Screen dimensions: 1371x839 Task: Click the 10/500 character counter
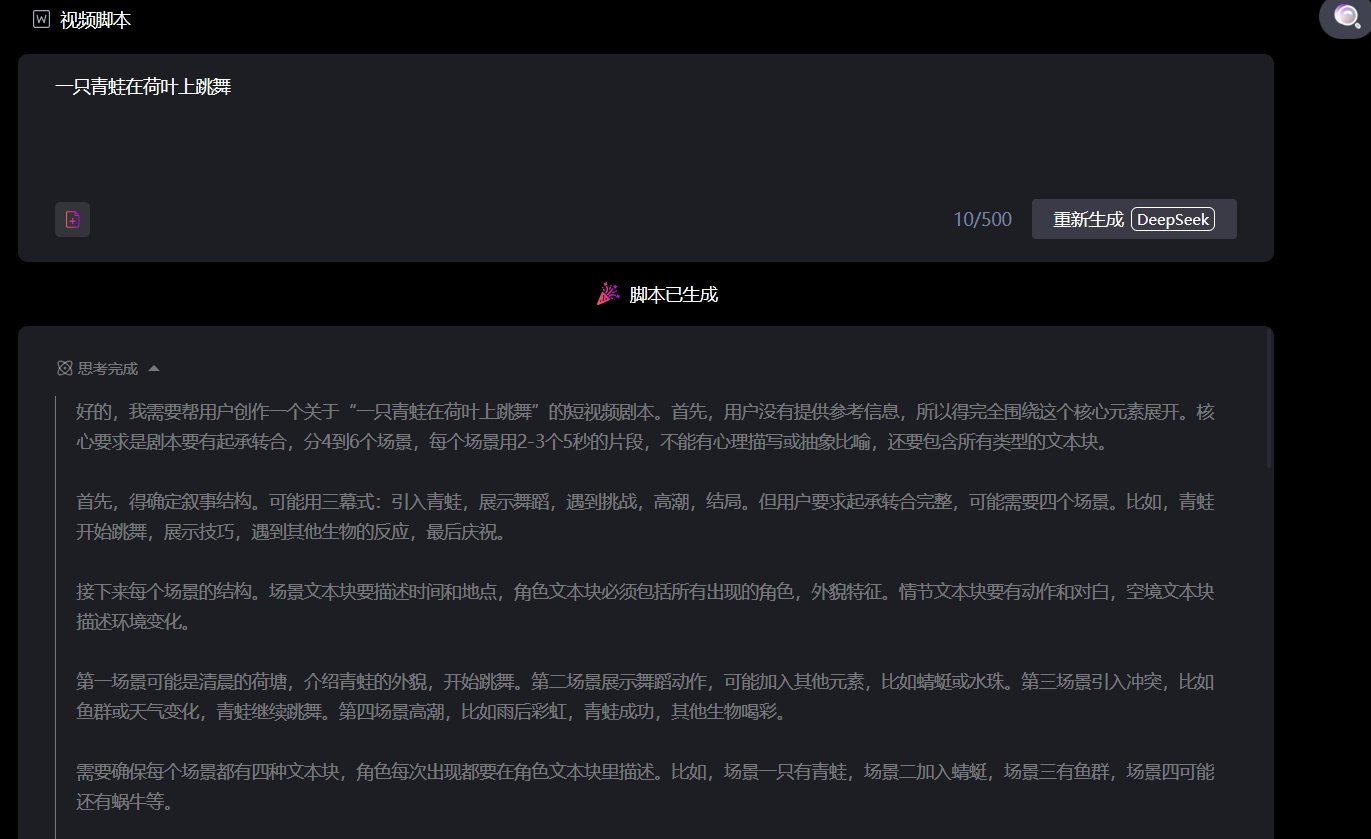tap(982, 220)
